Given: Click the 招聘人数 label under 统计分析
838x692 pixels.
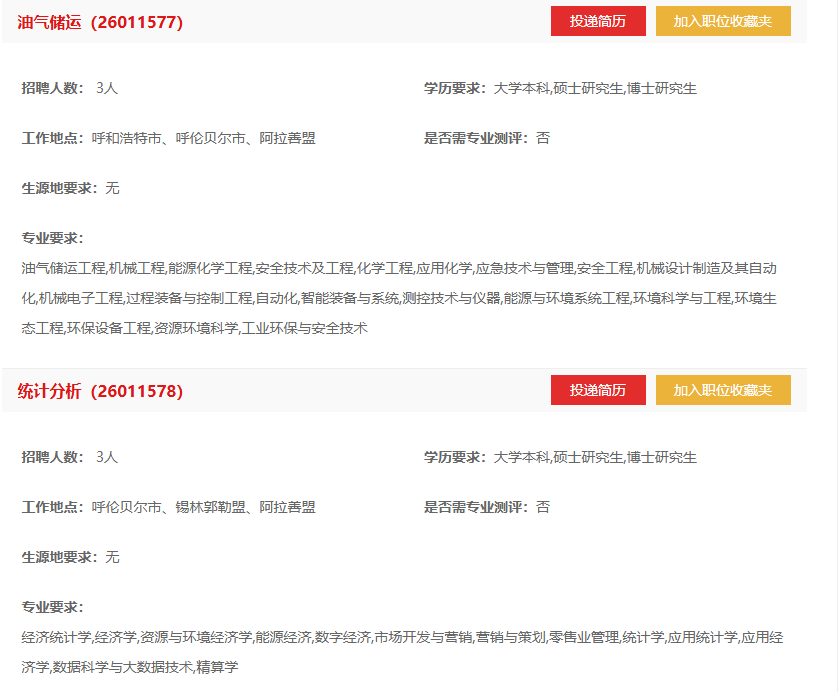Looking at the screenshot, I should [x=54, y=457].
